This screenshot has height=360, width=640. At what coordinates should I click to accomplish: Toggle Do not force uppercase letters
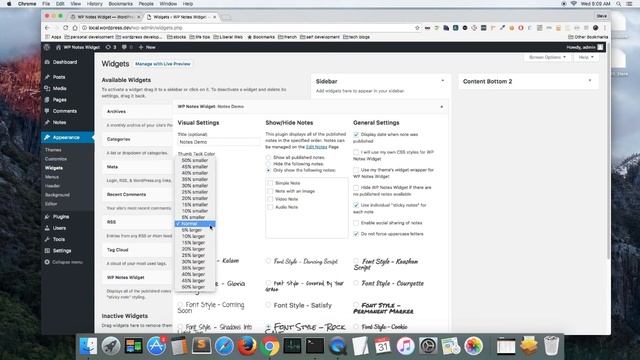click(x=356, y=234)
